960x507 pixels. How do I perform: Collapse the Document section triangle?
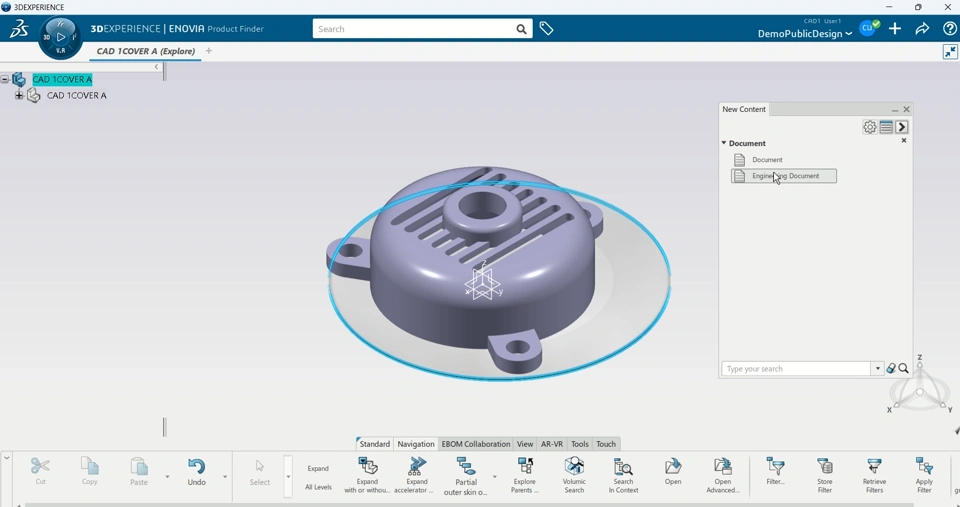(724, 143)
